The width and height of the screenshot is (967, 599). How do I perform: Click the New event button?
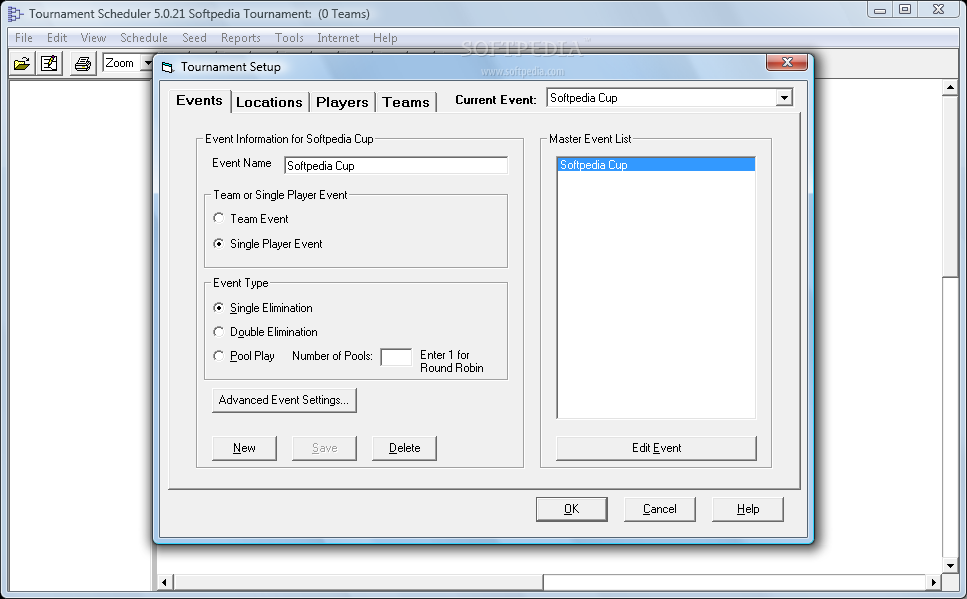244,448
